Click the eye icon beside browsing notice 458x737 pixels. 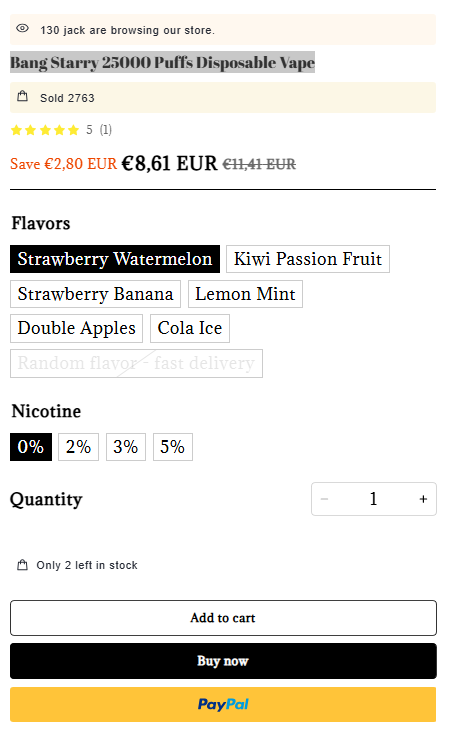(22, 28)
